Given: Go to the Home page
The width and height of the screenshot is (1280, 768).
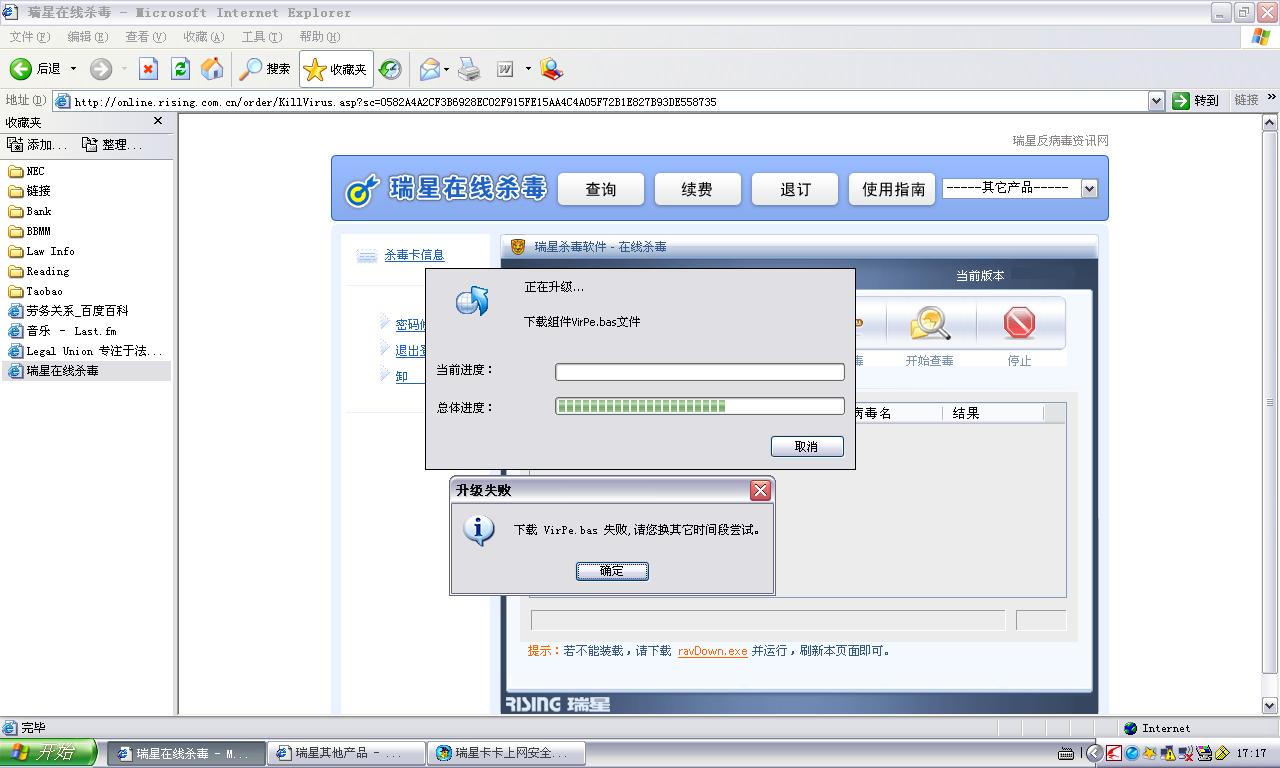Looking at the screenshot, I should tap(212, 69).
